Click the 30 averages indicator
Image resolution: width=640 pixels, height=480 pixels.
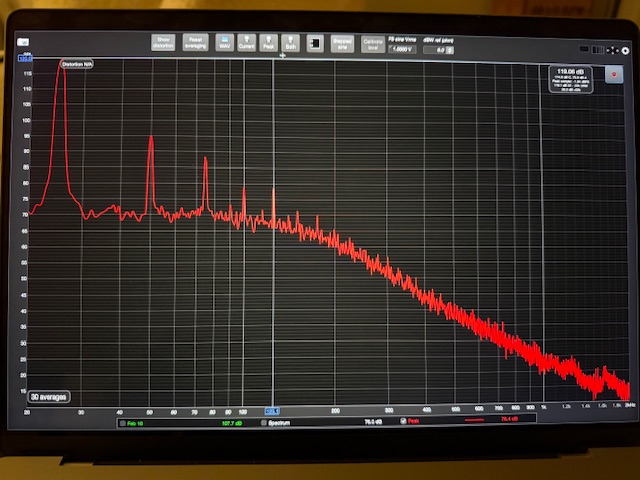[x=49, y=396]
